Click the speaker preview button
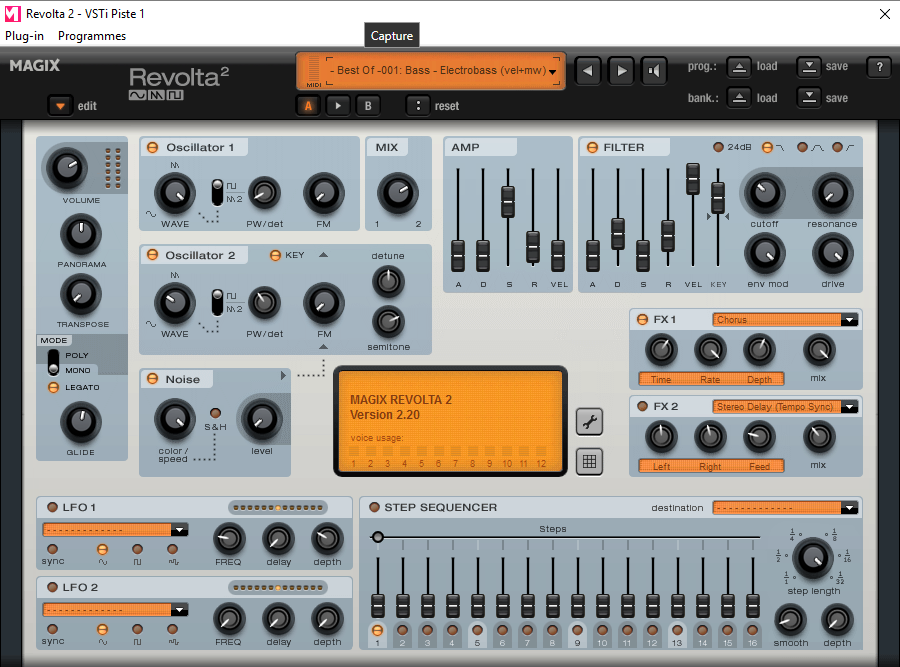The image size is (900, 667). pyautogui.click(x=654, y=71)
